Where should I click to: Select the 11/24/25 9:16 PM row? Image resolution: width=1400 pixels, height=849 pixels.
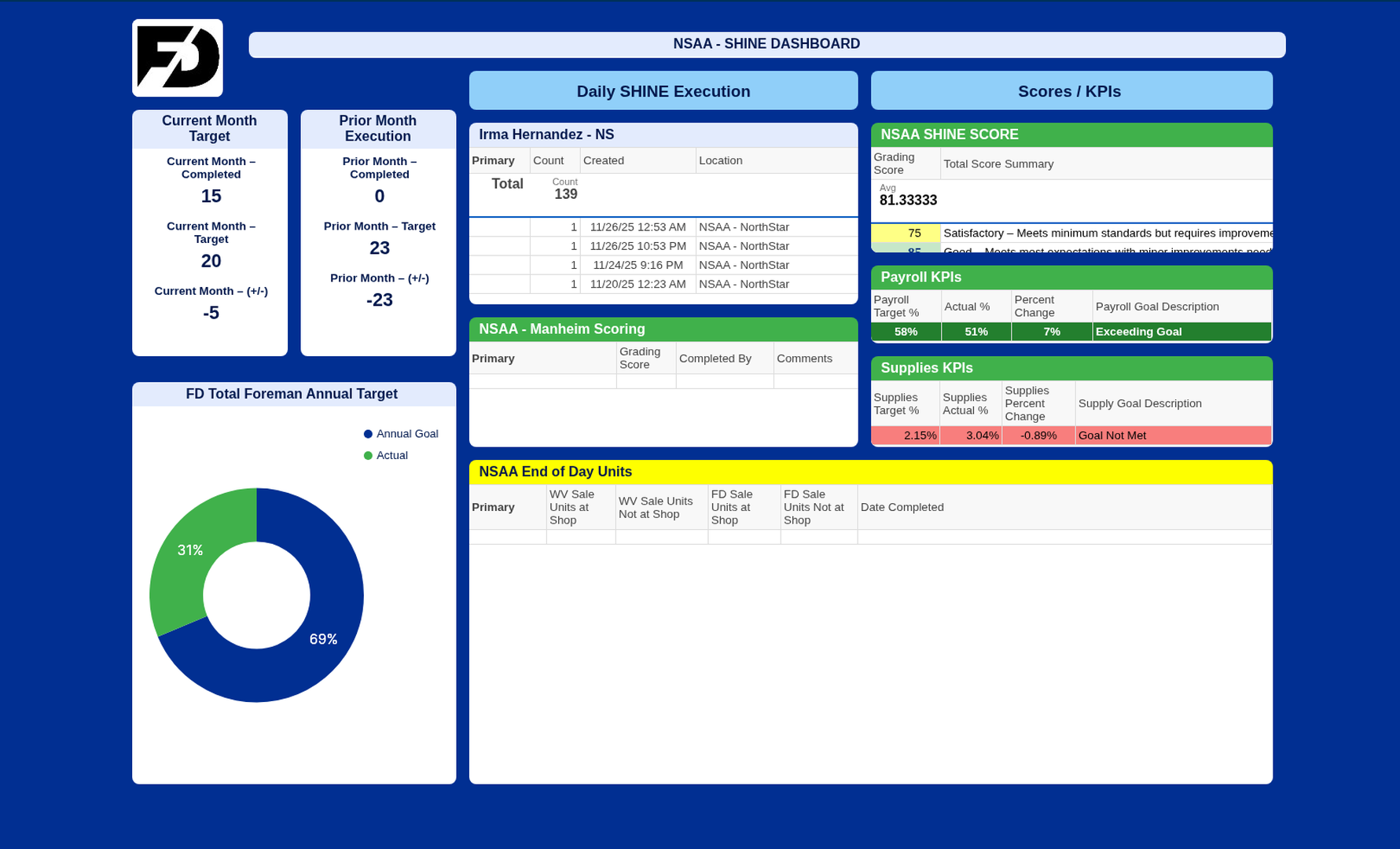tap(638, 266)
